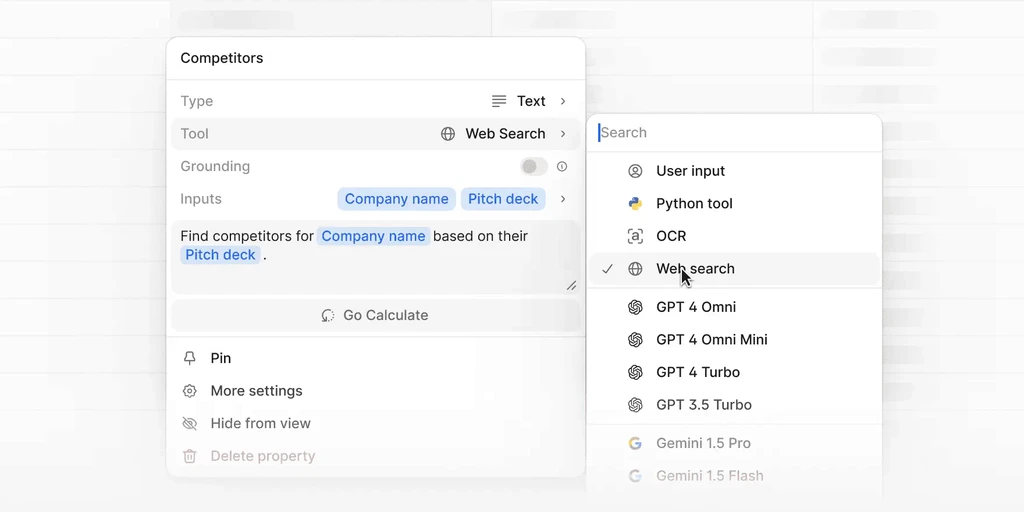Click the prompt box resize handle
Viewport: 1024px width, 512px height.
click(x=571, y=285)
